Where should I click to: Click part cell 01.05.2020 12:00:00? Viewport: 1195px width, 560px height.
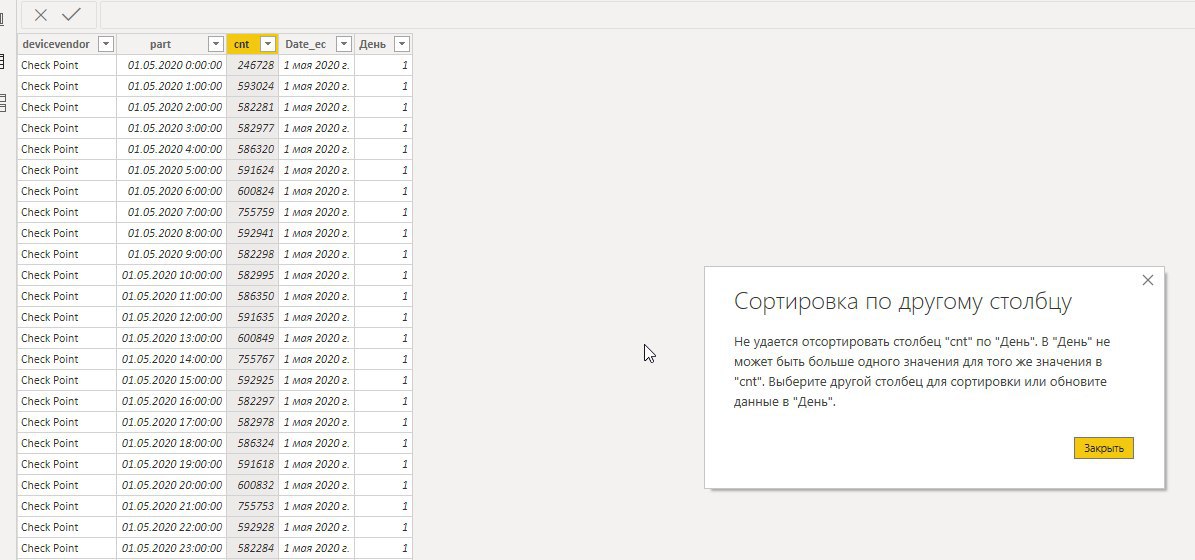click(x=171, y=317)
